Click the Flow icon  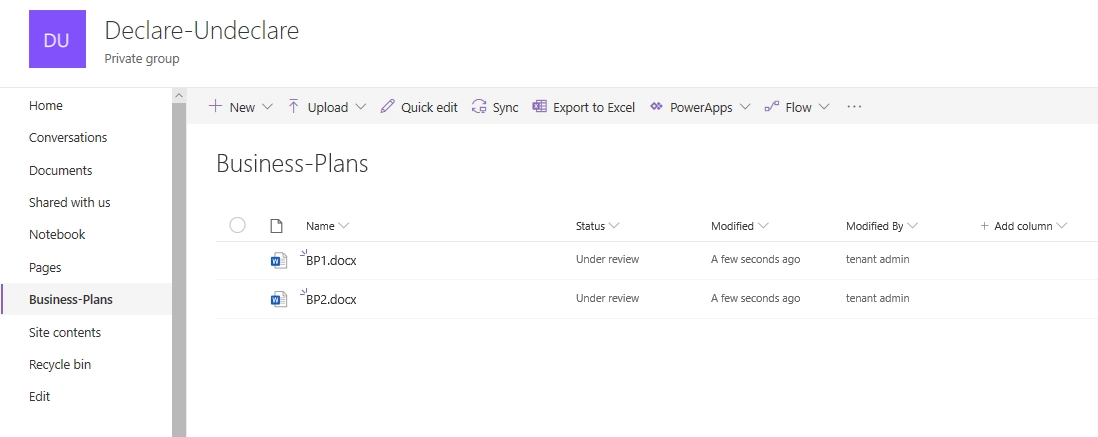(x=772, y=106)
